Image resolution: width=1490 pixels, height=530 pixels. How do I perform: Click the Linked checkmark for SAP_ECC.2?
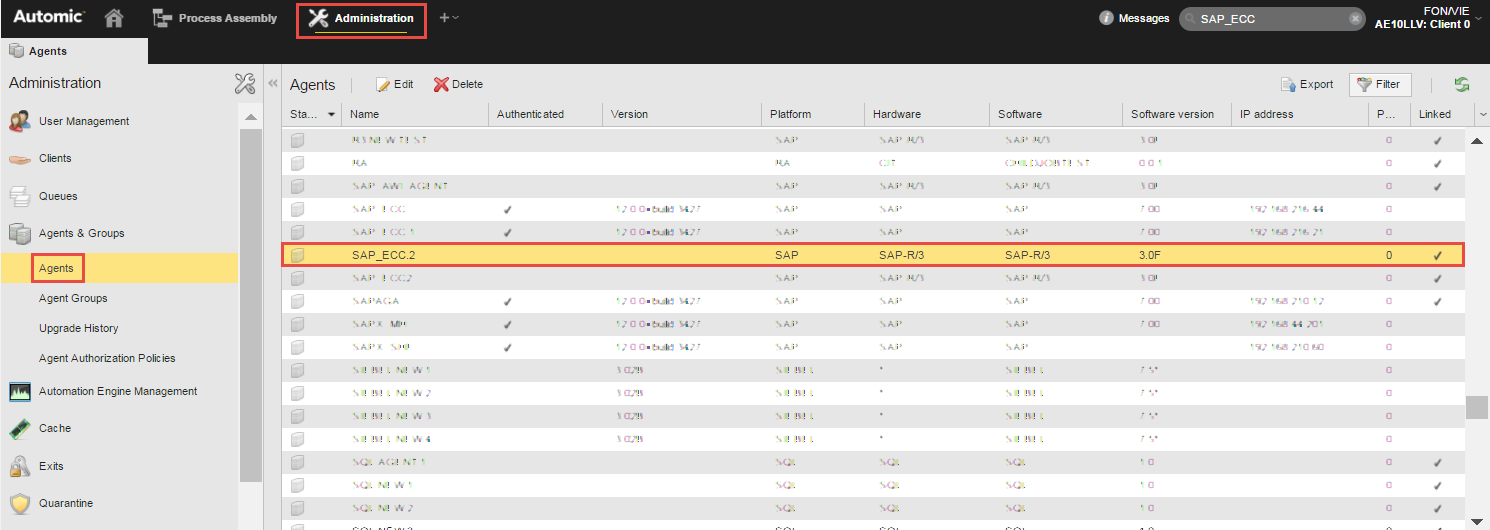[x=1437, y=255]
